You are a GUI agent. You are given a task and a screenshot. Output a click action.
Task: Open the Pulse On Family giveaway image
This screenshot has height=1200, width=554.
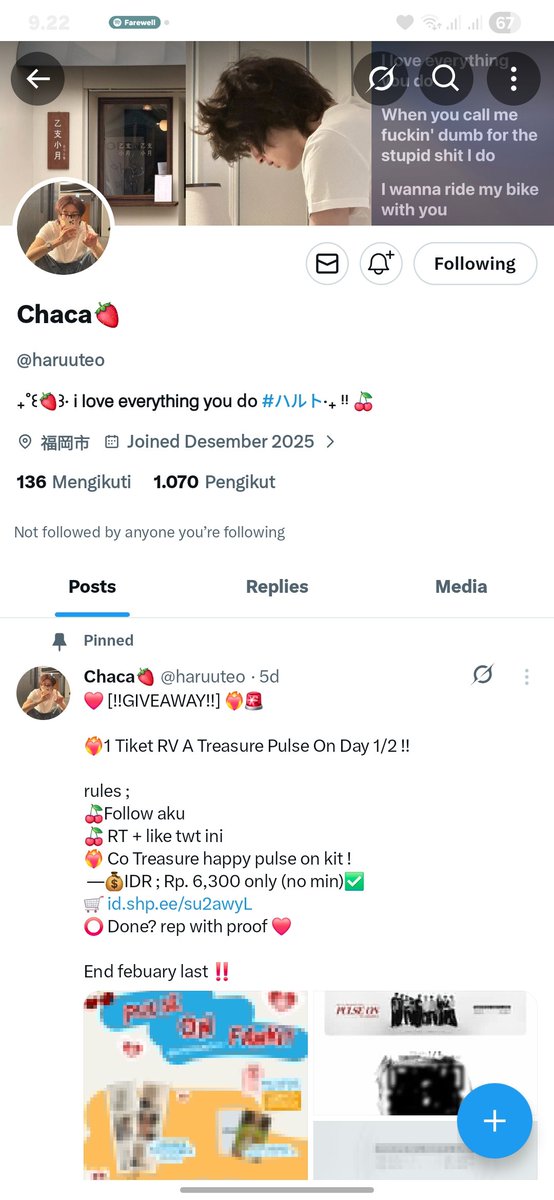[196, 1085]
